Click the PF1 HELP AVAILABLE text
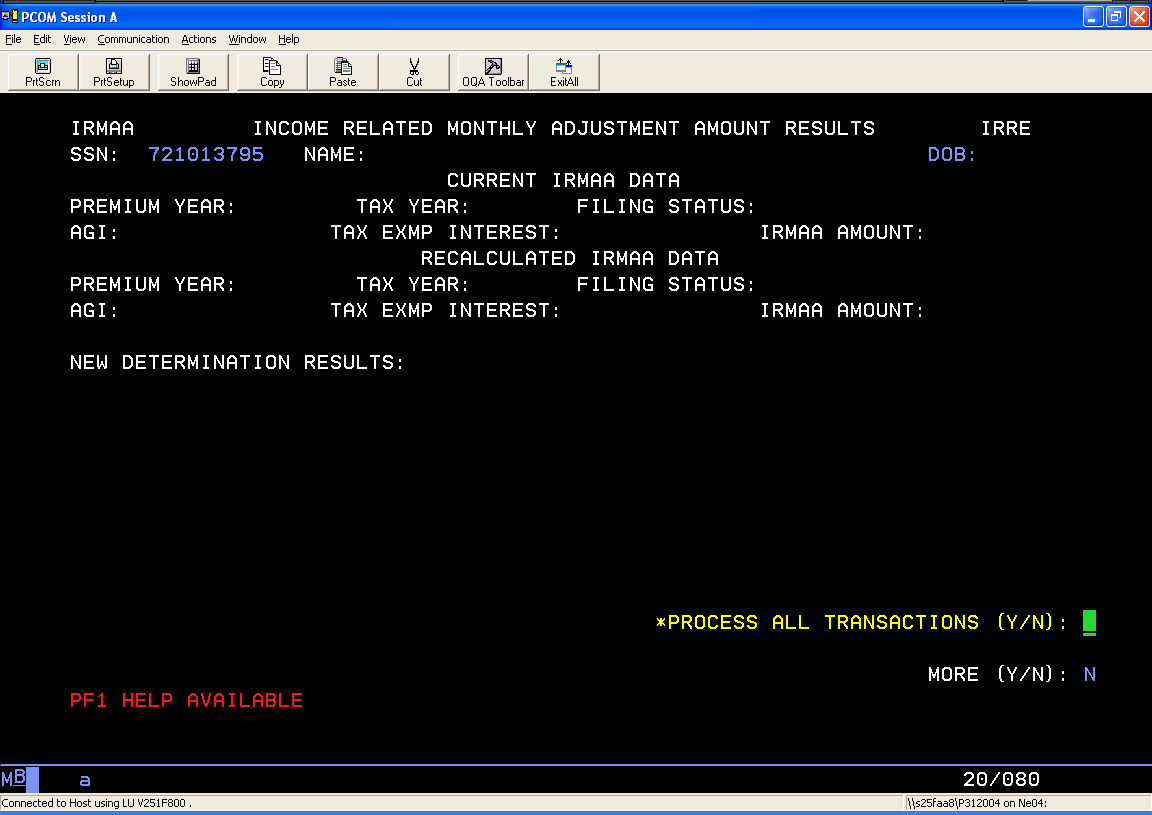Image resolution: width=1152 pixels, height=815 pixels. point(186,700)
